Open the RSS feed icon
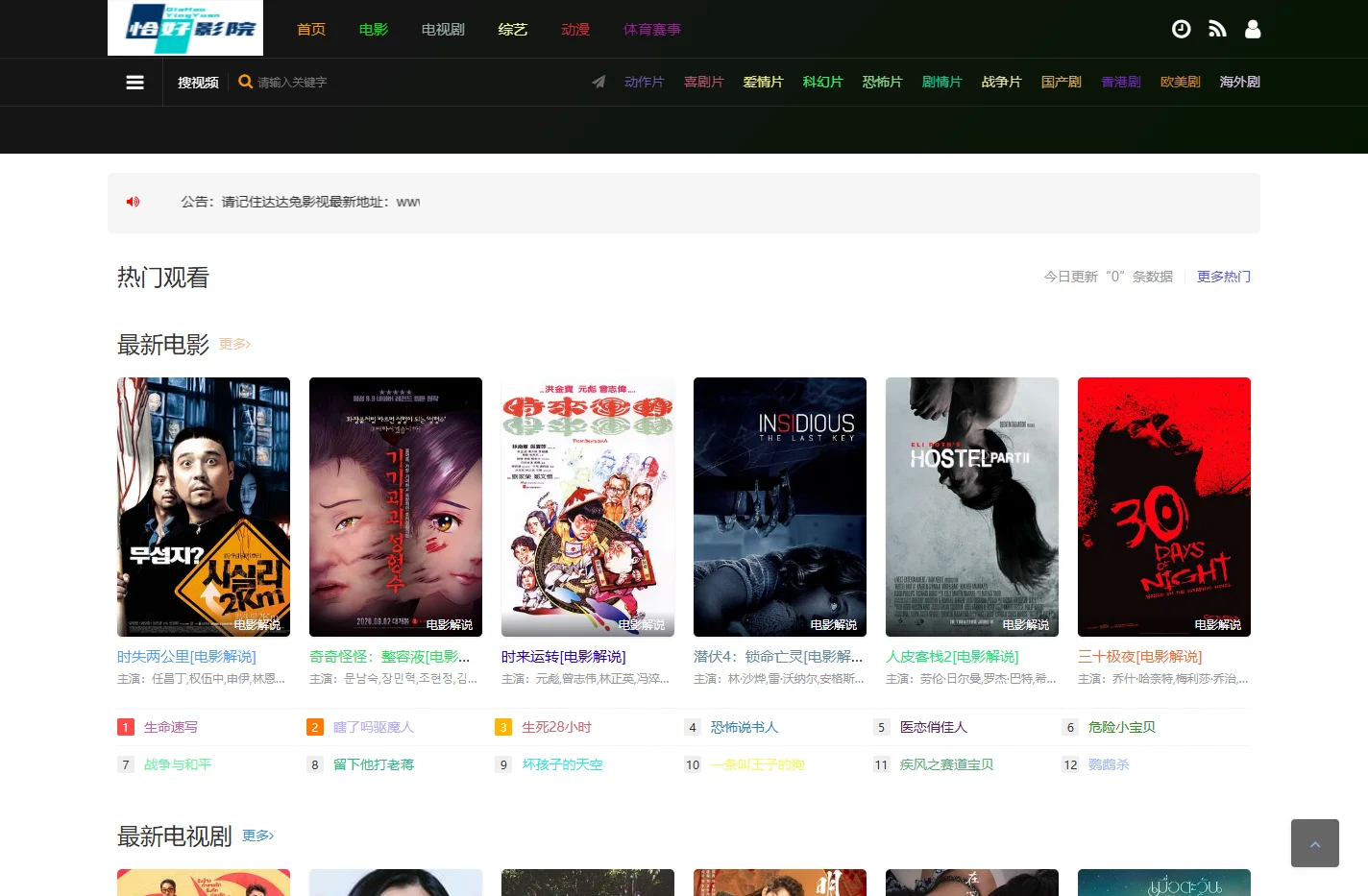 [x=1217, y=29]
